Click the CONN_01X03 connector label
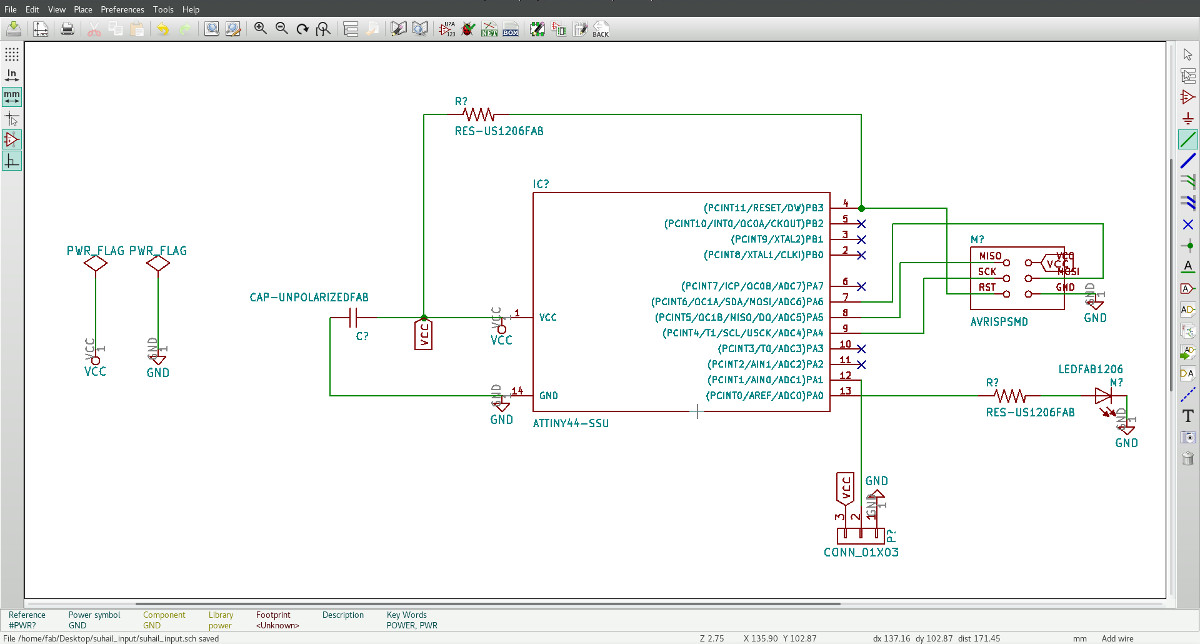 (x=861, y=552)
